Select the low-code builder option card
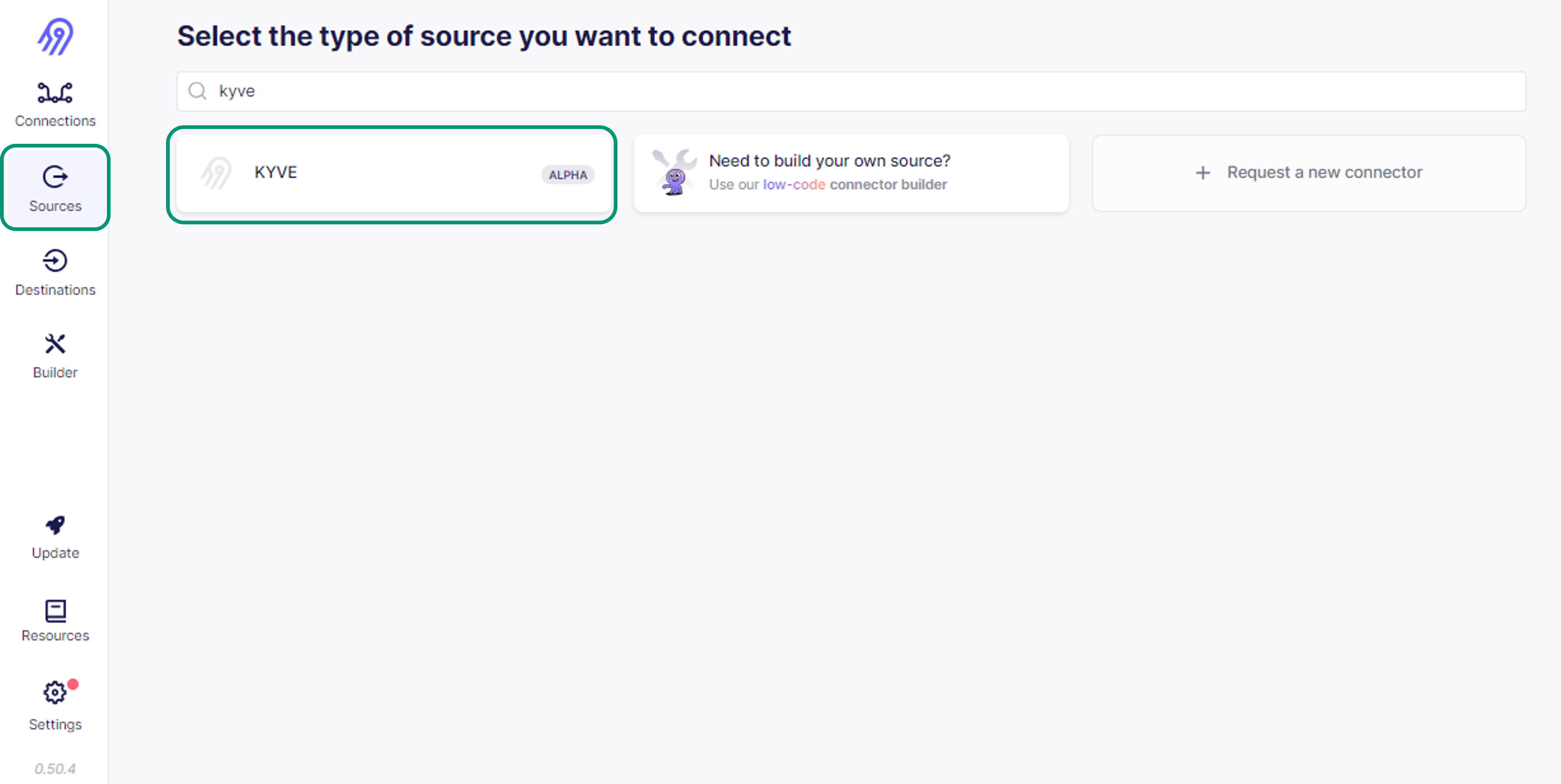Image resolution: width=1561 pixels, height=784 pixels. click(x=851, y=172)
